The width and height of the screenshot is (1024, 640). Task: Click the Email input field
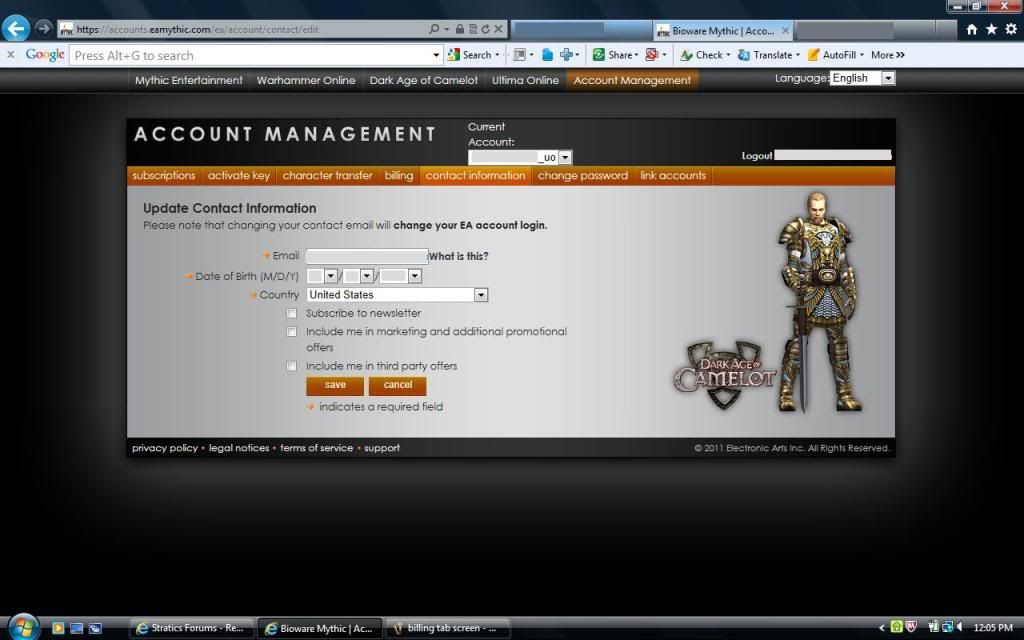367,256
